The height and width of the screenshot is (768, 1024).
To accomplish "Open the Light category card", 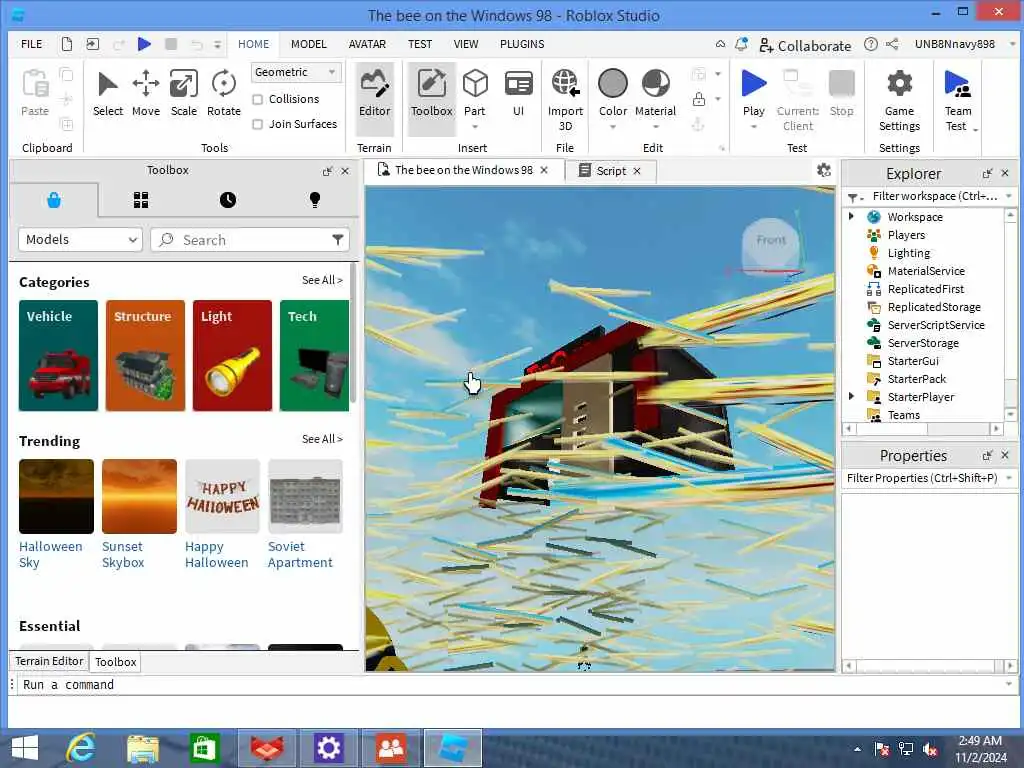I will (x=232, y=355).
